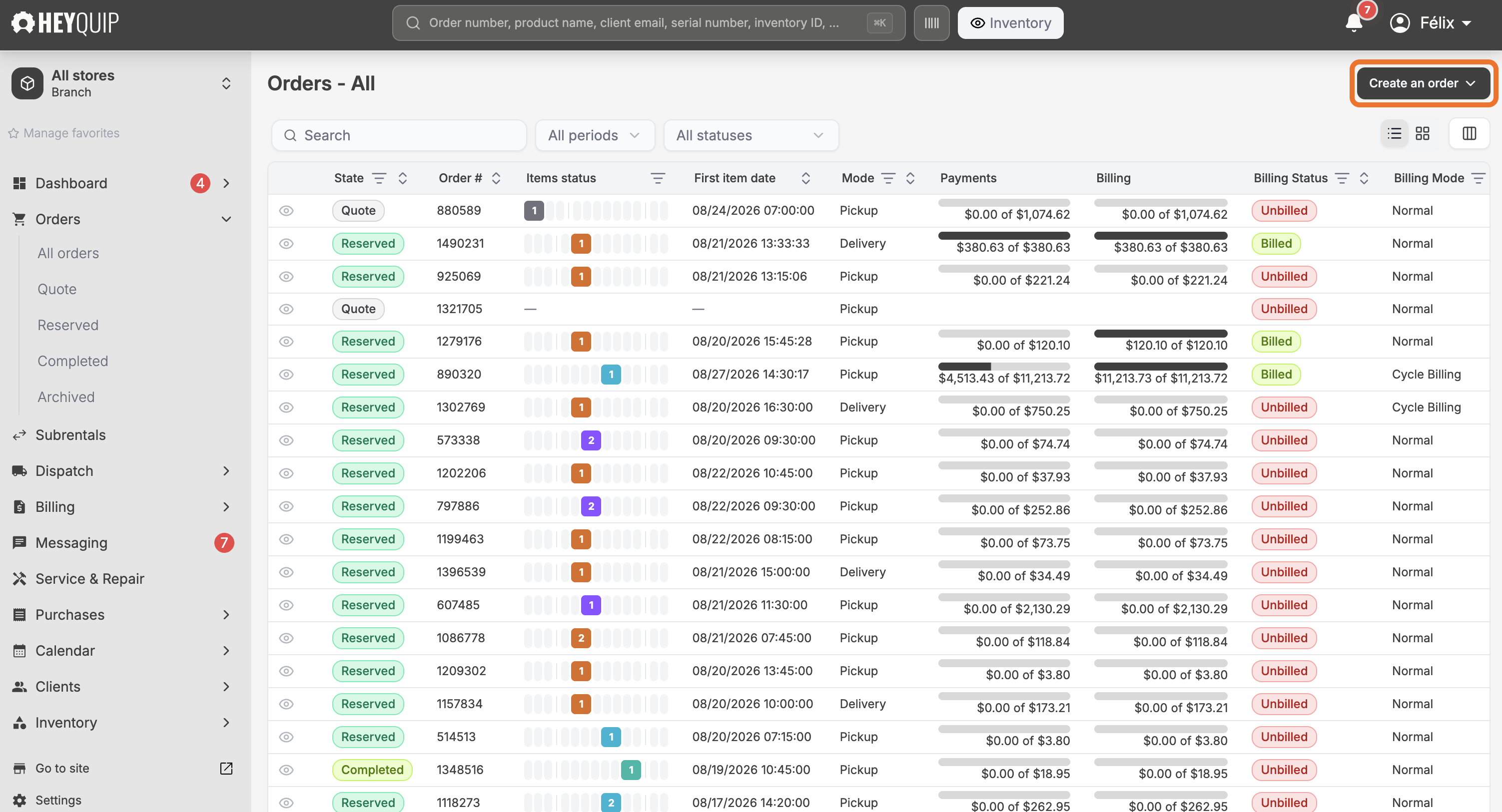Click the Inventory button in header

coord(1010,23)
